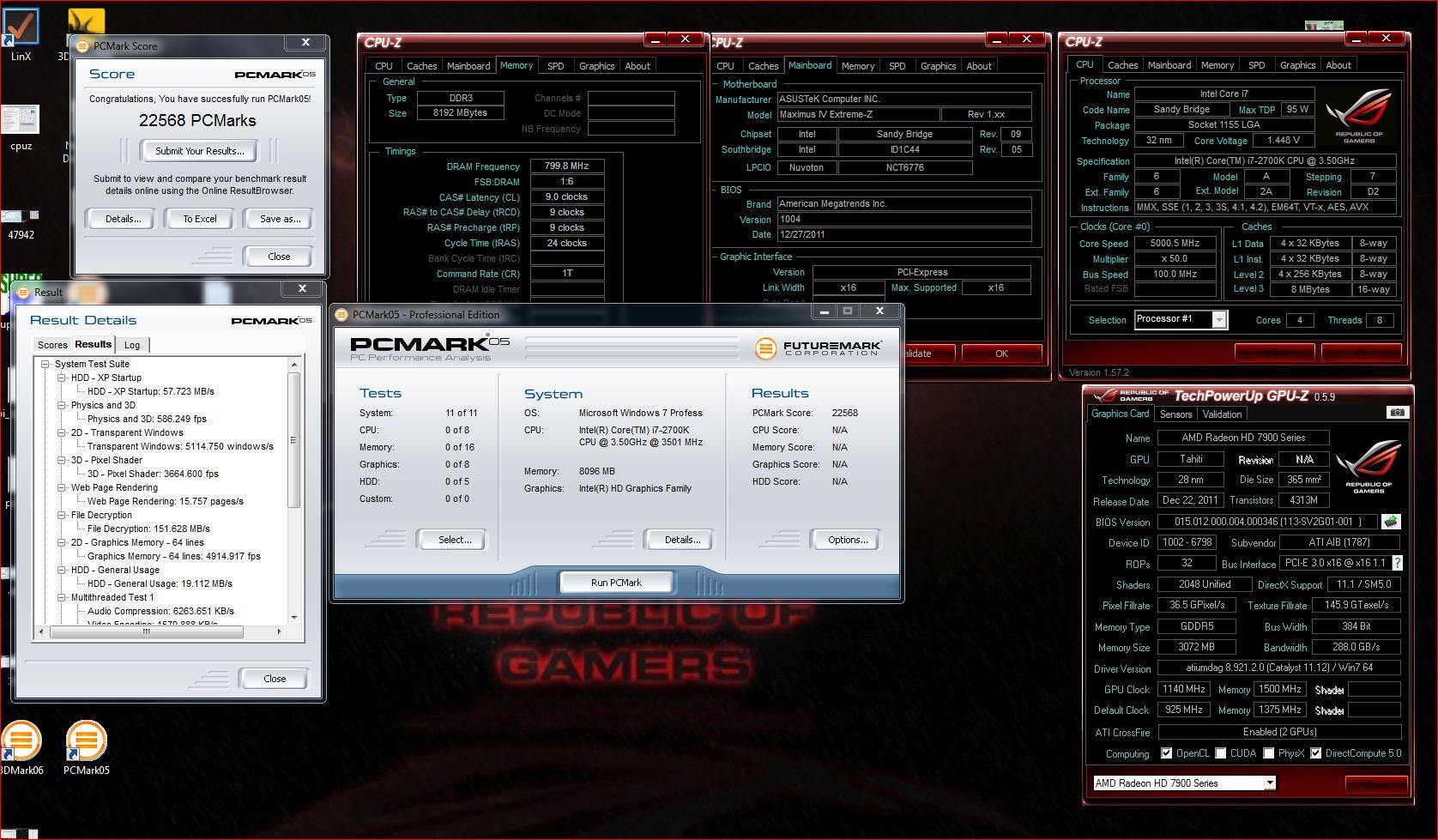Image resolution: width=1438 pixels, height=840 pixels.
Task: Open the Sensors tab in GPU-Z
Action: 1175,414
